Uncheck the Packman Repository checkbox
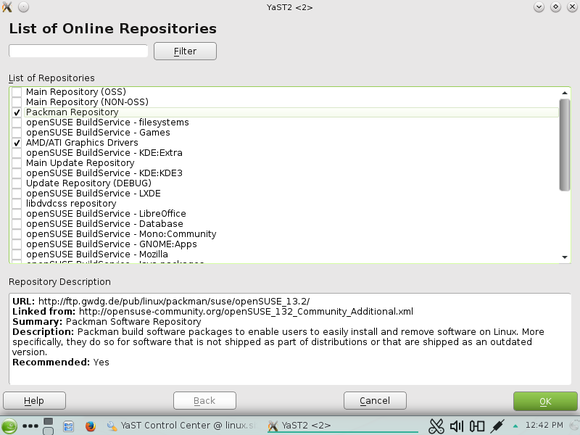This screenshot has width=580, height=435. 17,112
